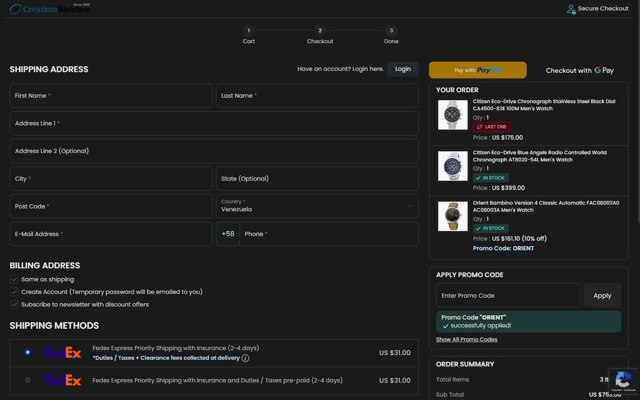Open the Country dropdown showing Venezuela
640x400 pixels.
(x=317, y=206)
